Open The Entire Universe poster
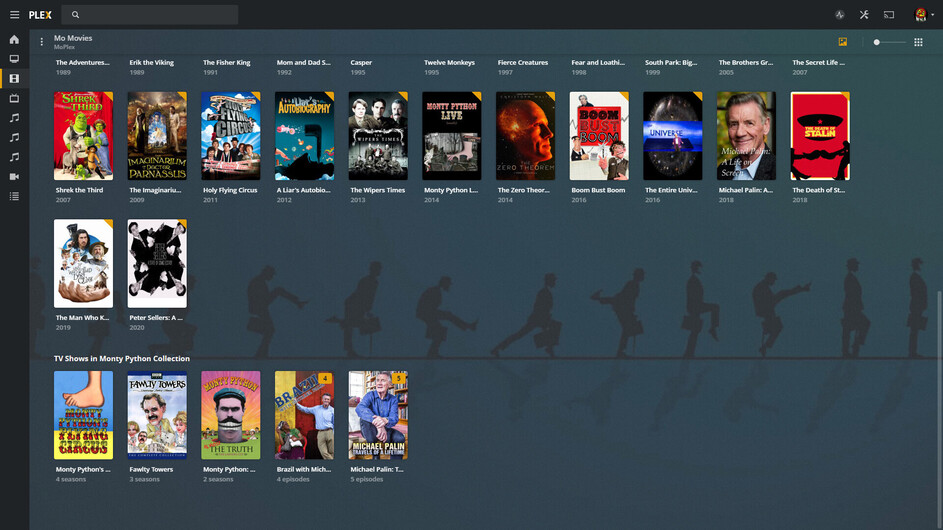 click(673, 136)
